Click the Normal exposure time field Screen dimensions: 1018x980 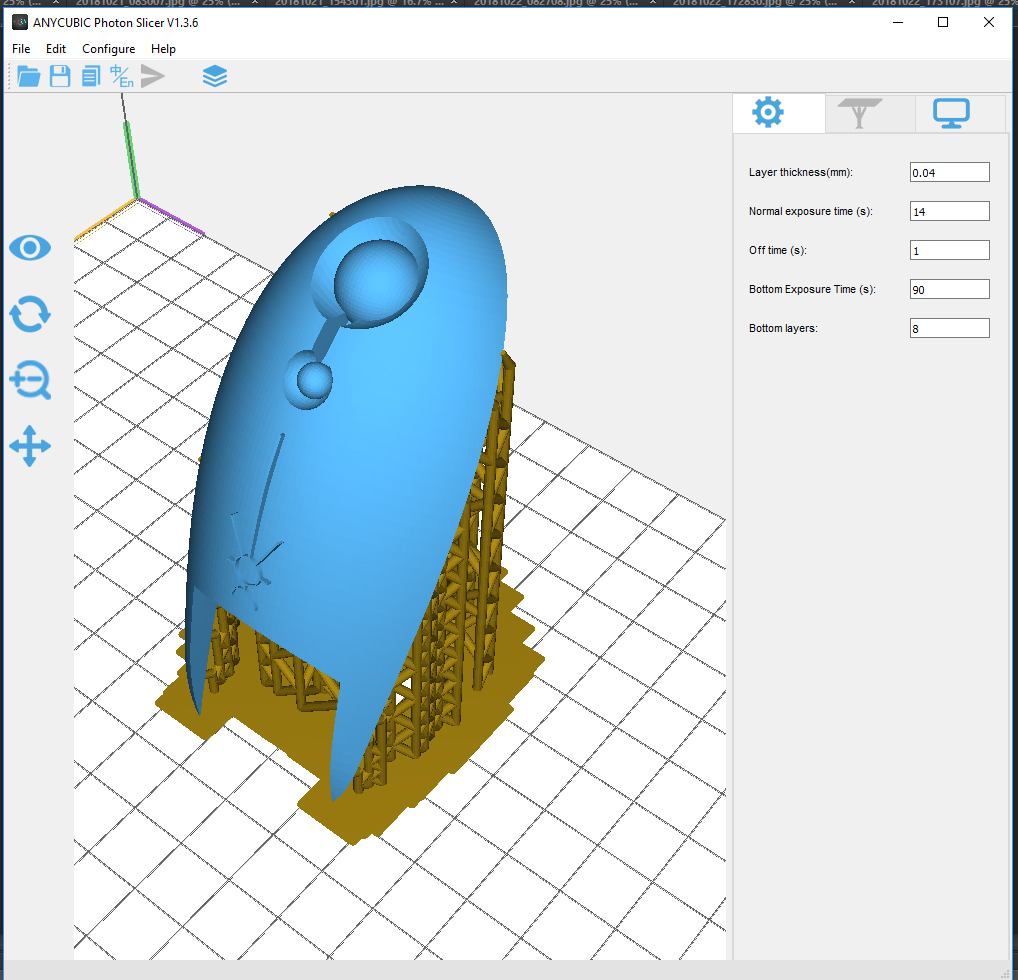tap(949, 211)
